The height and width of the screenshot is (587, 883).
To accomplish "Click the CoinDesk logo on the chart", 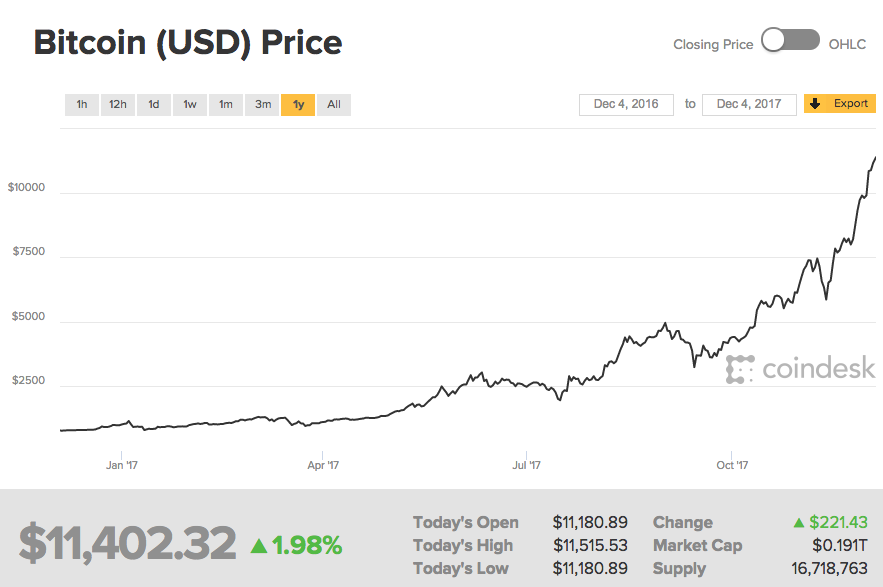I will (x=799, y=369).
